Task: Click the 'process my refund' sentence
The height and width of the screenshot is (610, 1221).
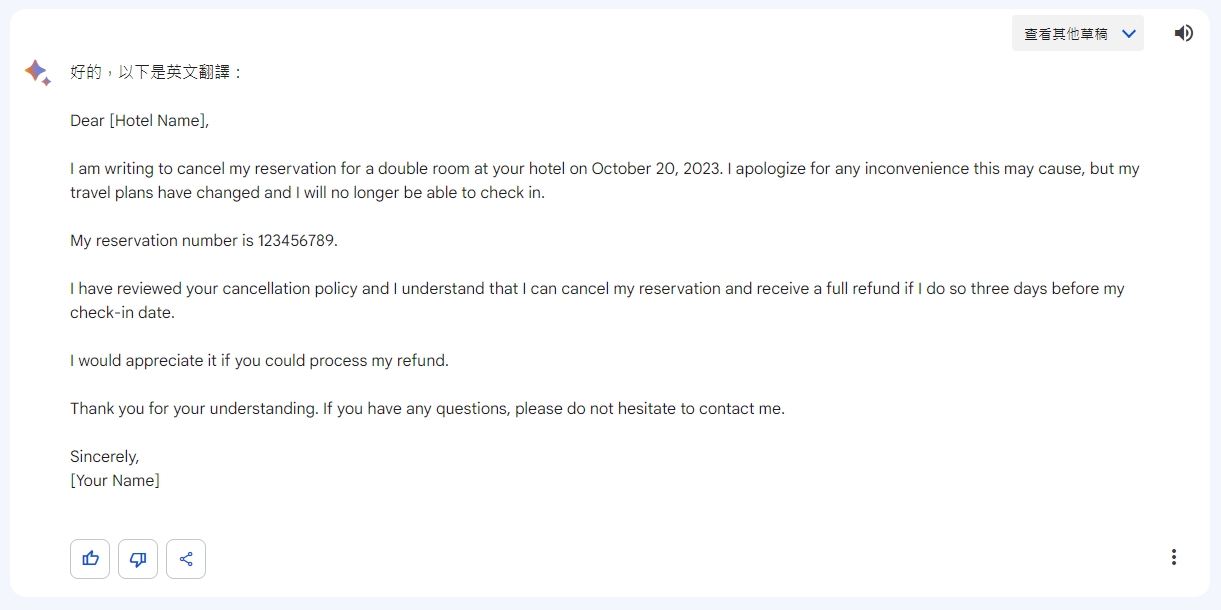Action: (259, 360)
